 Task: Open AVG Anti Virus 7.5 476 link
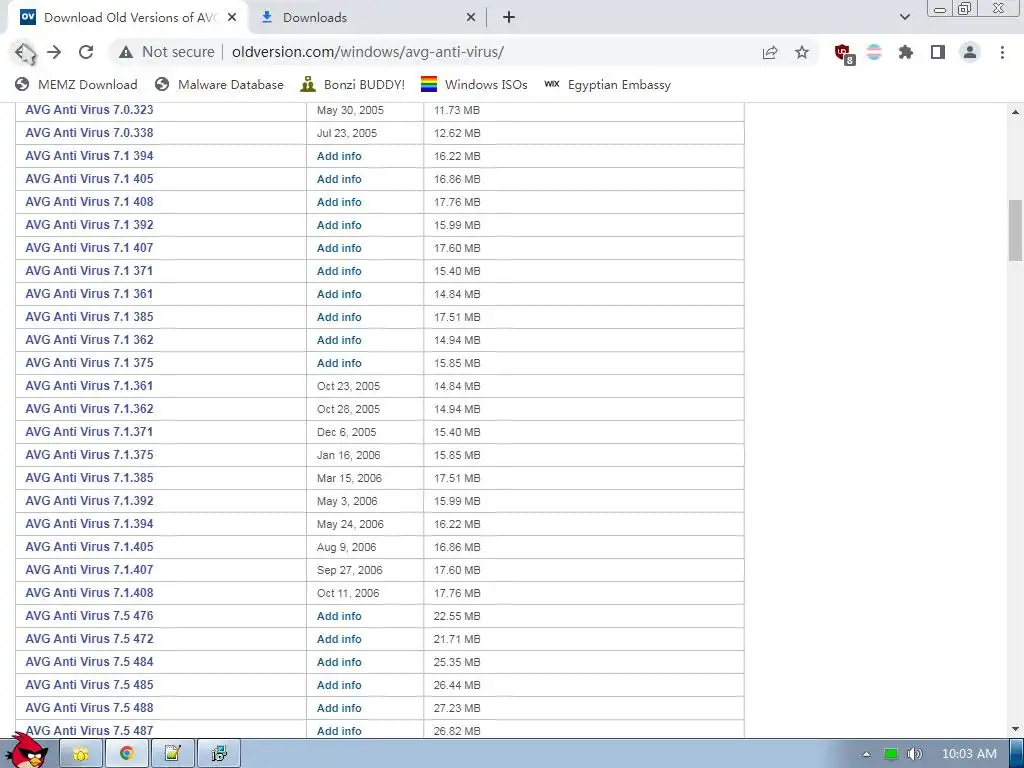coord(89,615)
